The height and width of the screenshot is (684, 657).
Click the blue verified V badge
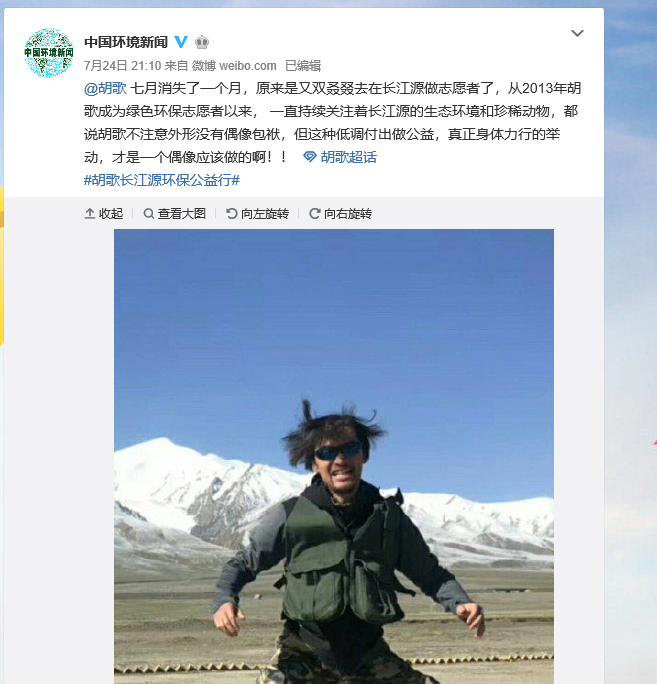[x=181, y=42]
